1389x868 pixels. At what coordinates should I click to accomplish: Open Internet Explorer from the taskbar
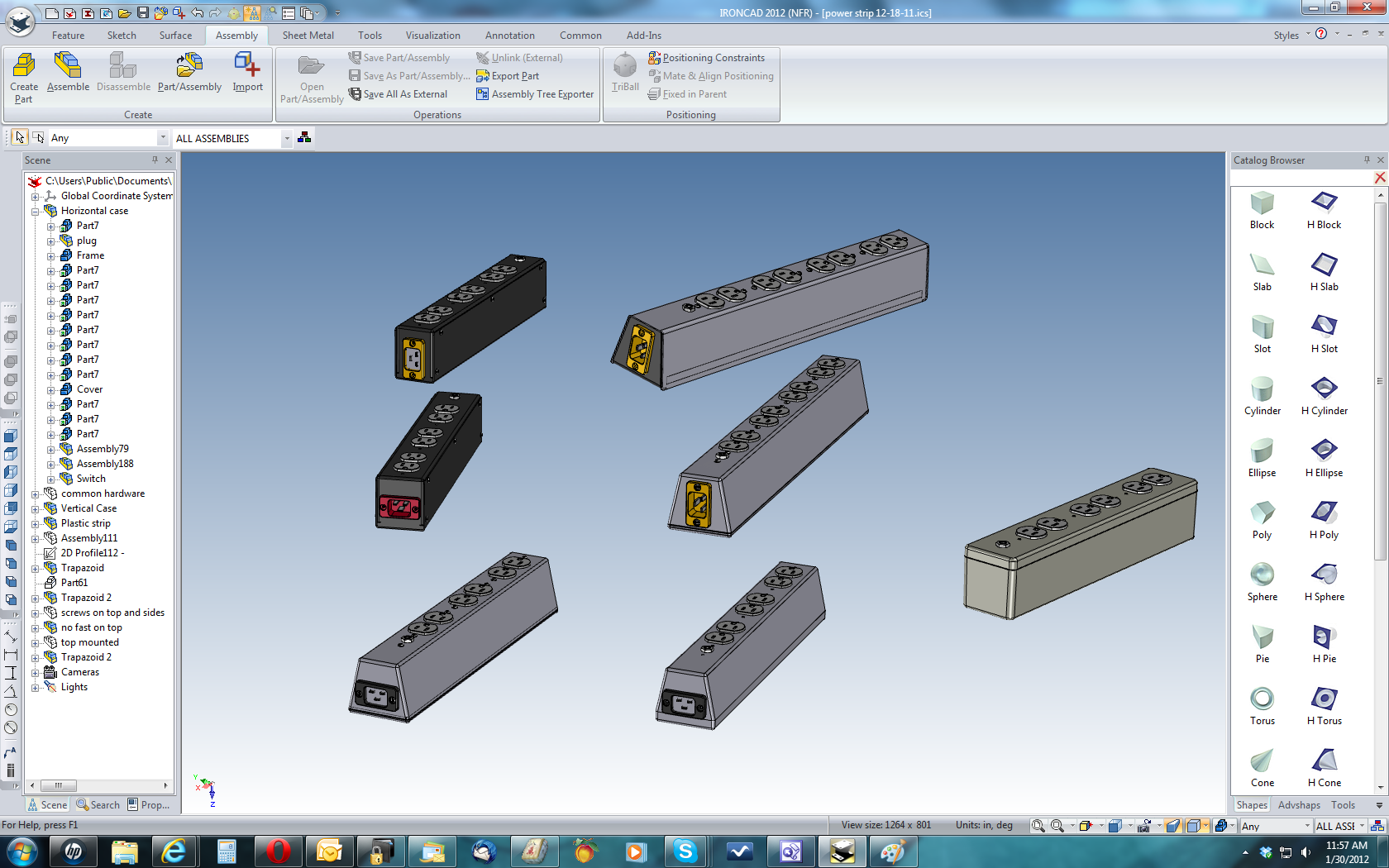pyautogui.click(x=174, y=851)
